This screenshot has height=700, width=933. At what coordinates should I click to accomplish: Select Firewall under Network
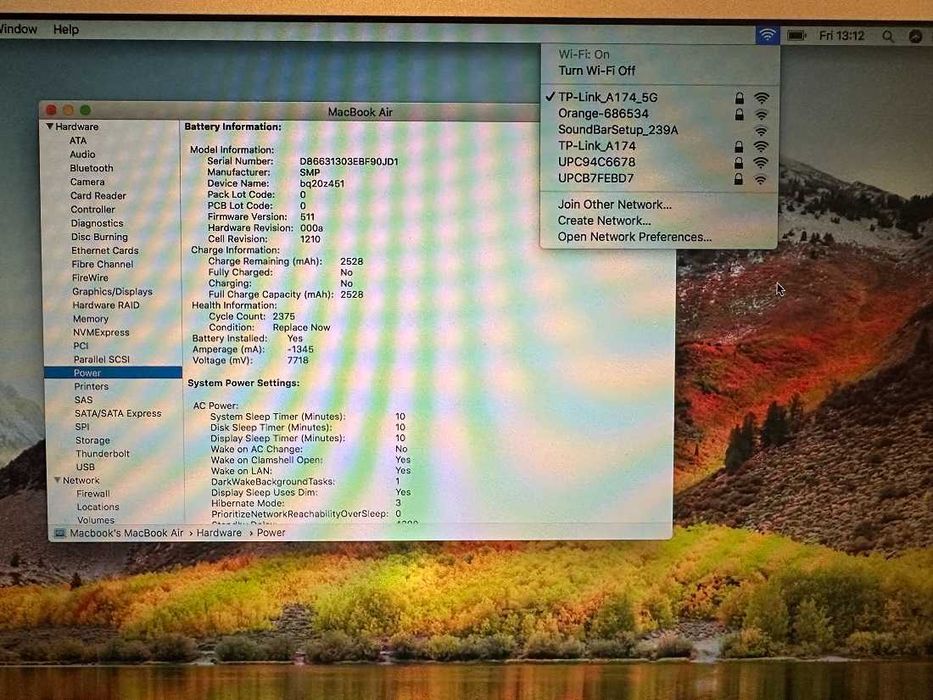tap(93, 493)
